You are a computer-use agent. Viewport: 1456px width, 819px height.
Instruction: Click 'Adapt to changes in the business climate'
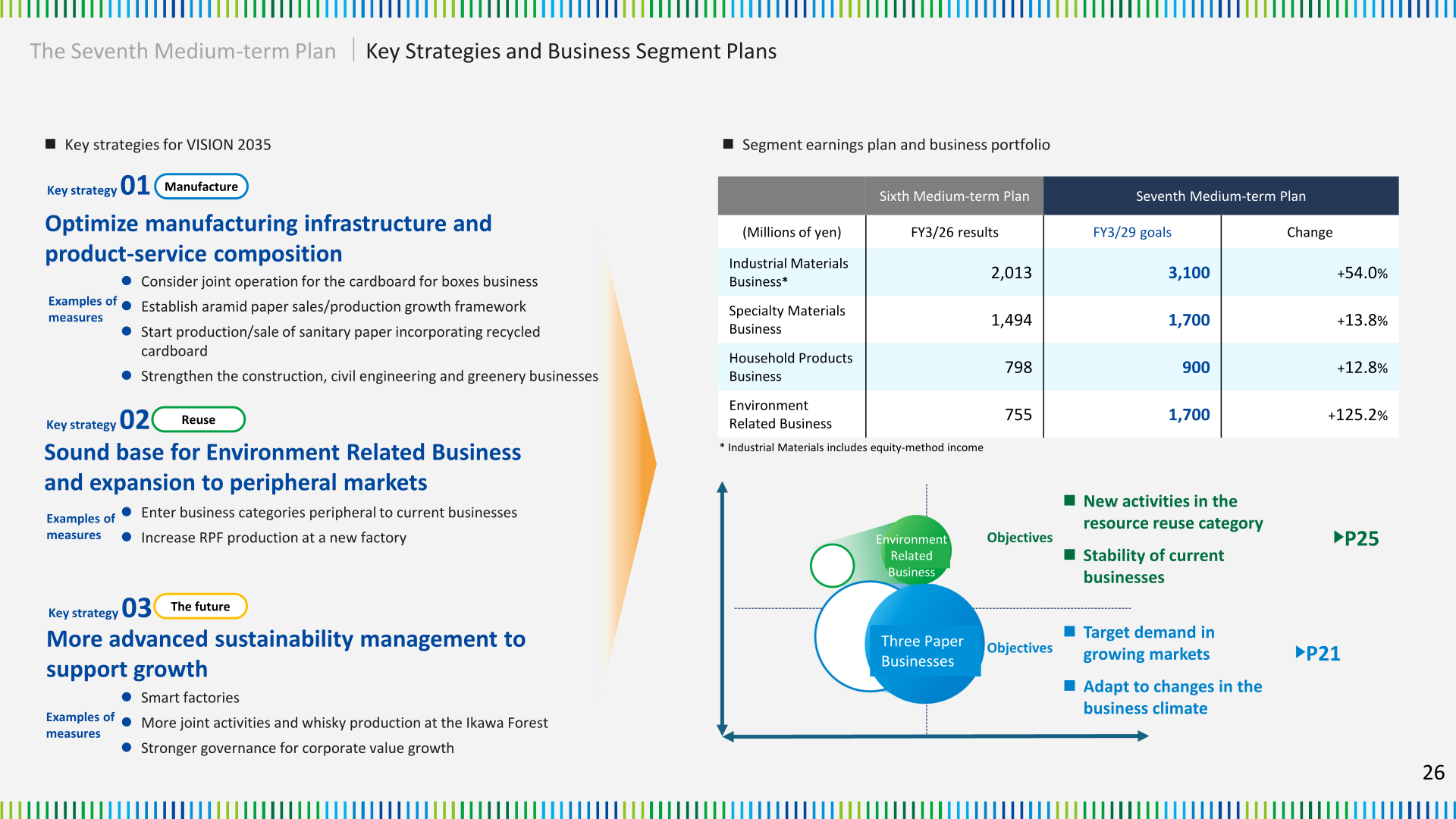coord(1172,697)
